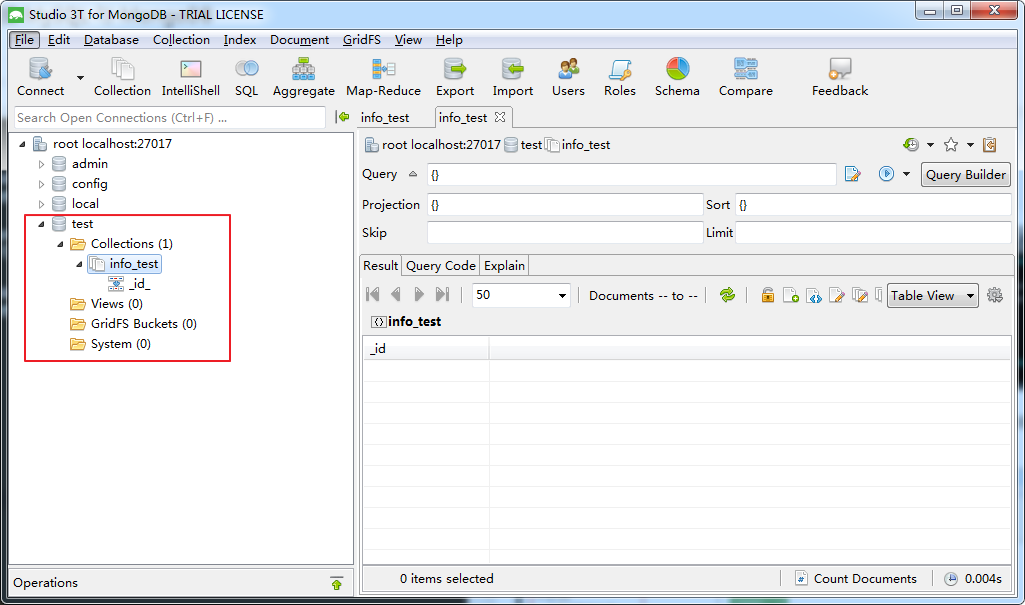Select the info_test collection in tree
The width and height of the screenshot is (1025, 605).
tap(125, 264)
